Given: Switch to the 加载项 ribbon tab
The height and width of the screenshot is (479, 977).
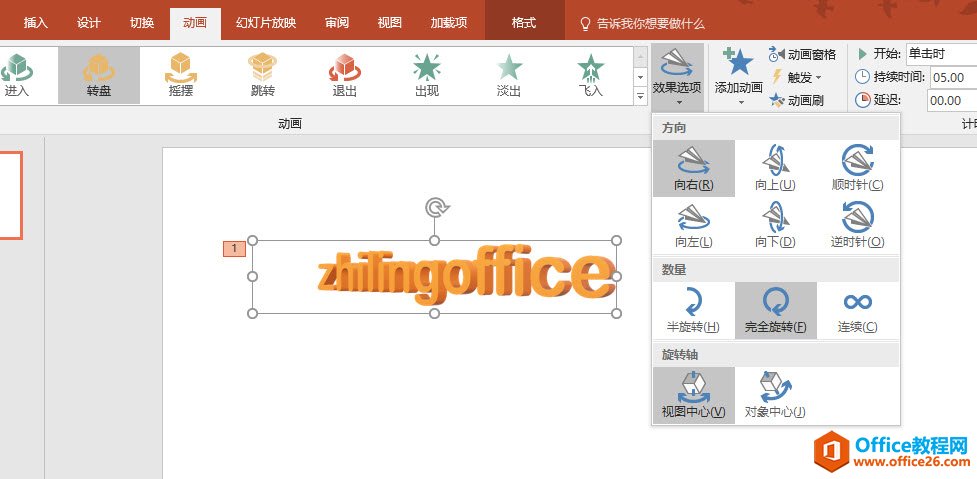Looking at the screenshot, I should click(x=449, y=23).
